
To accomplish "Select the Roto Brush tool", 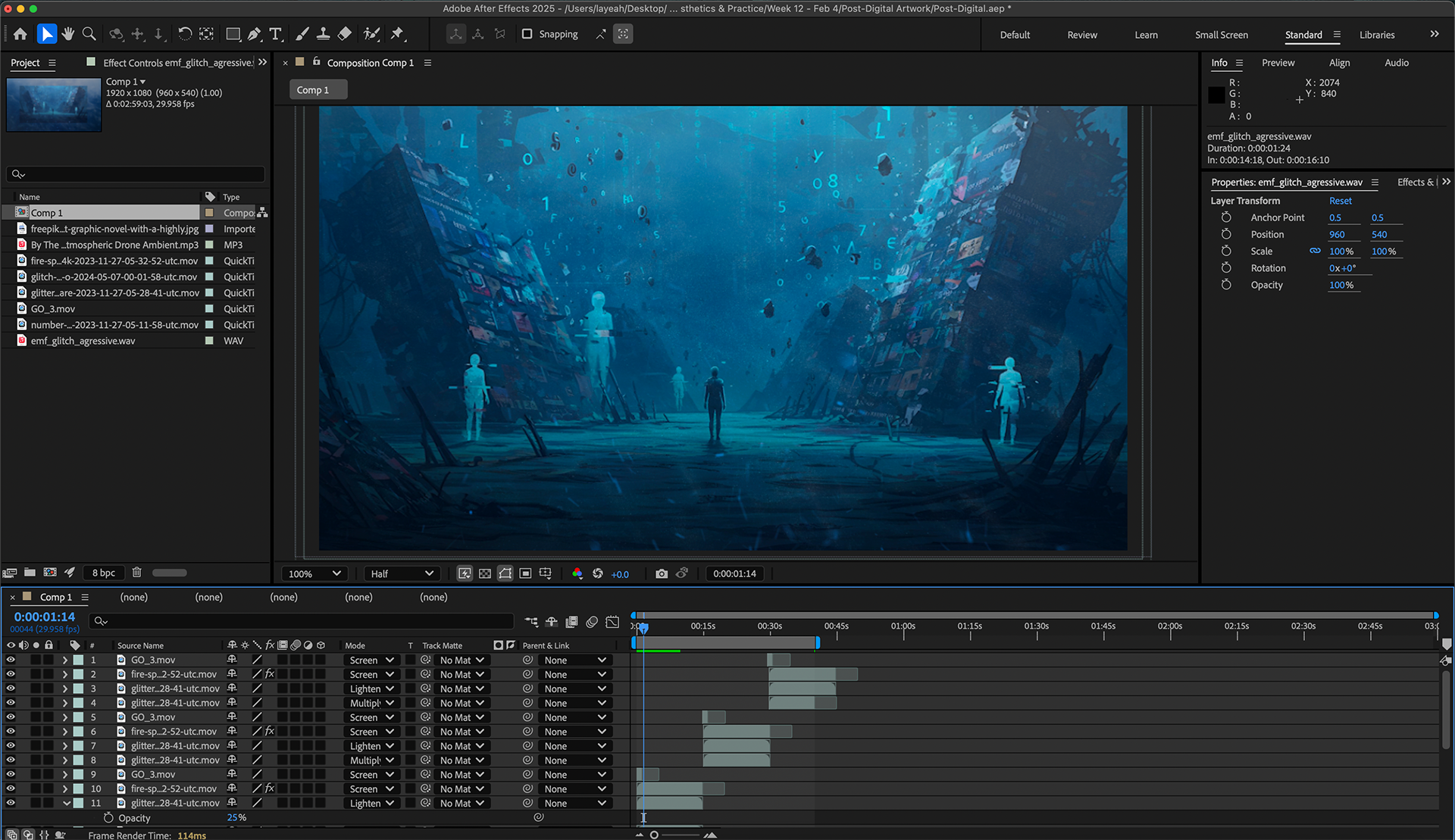I will [371, 34].
